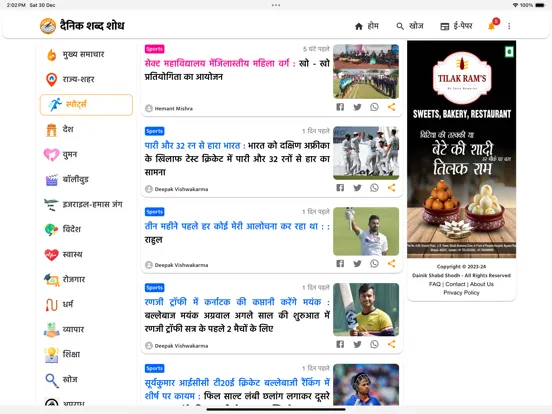Open share options for खो-खो article
Screen dimensions: 552x414
[x=391, y=107]
